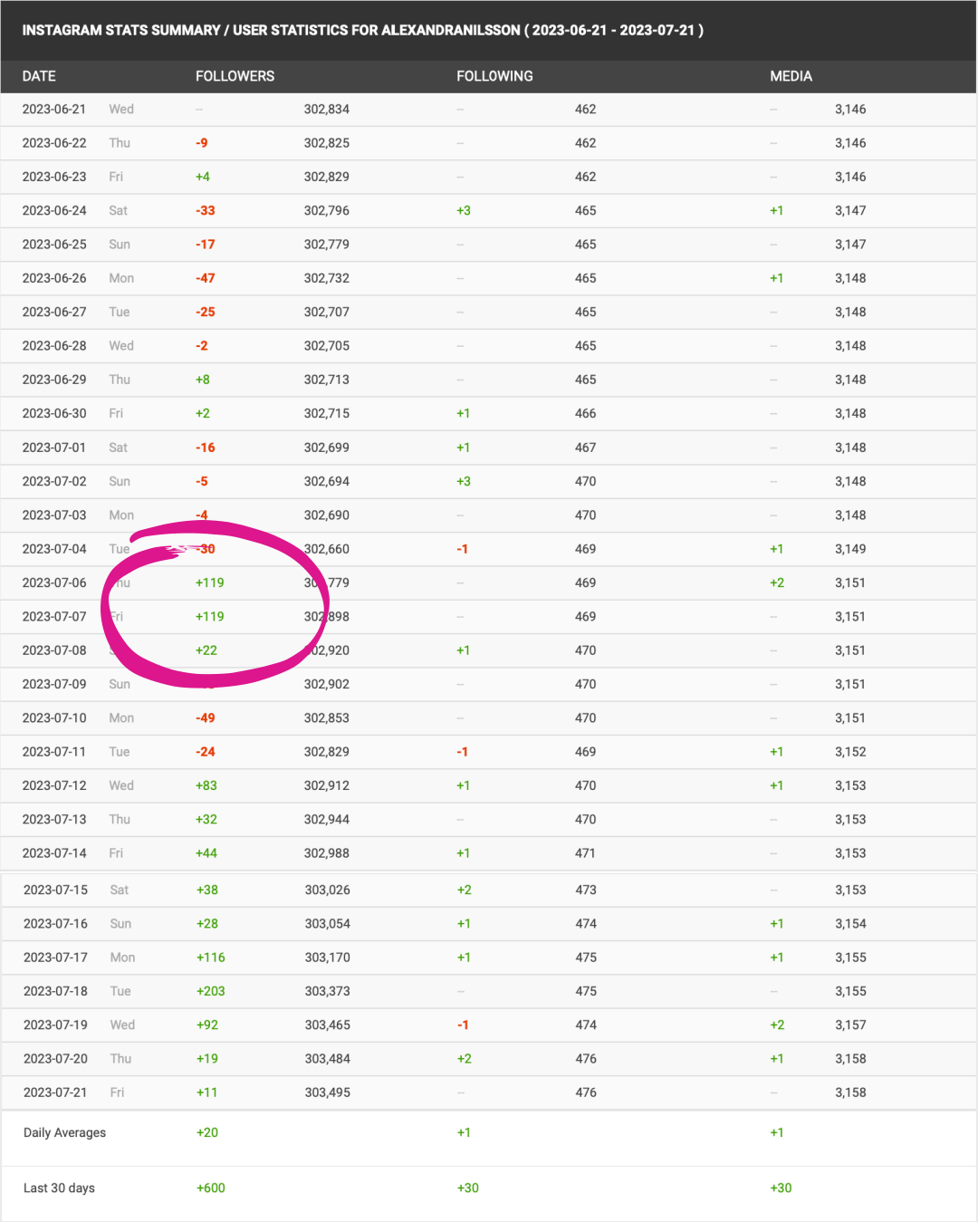Select media count 3,154
978x1232 pixels.
pyautogui.click(x=851, y=924)
